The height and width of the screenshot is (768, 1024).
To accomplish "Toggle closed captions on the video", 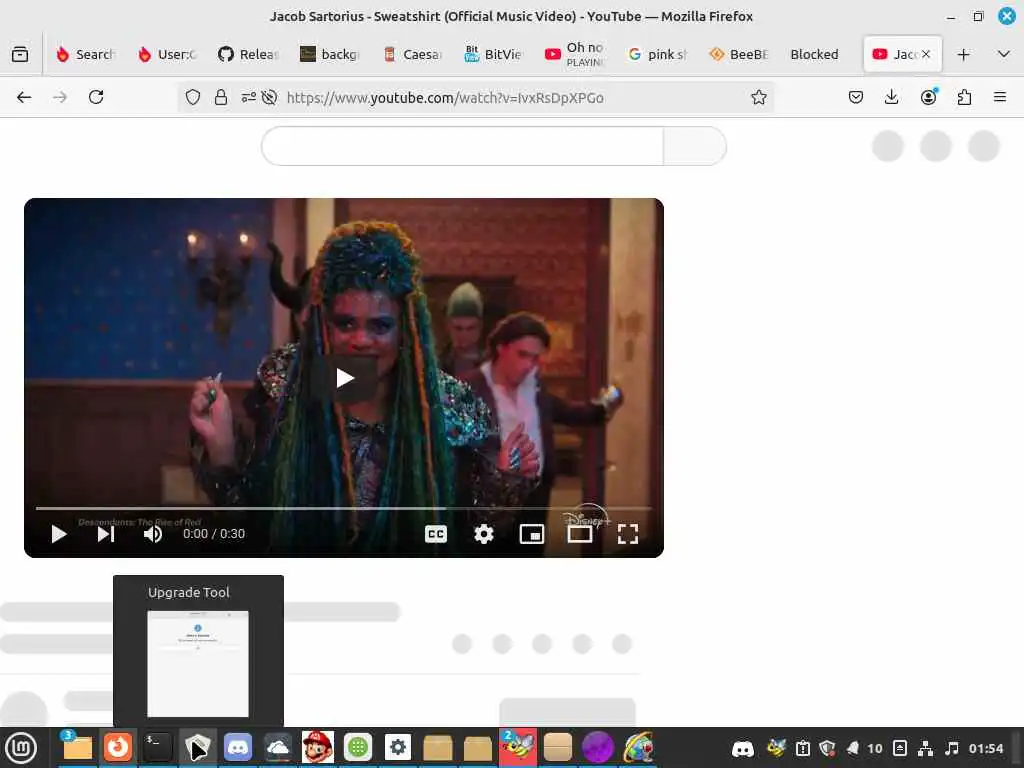I will [x=436, y=534].
